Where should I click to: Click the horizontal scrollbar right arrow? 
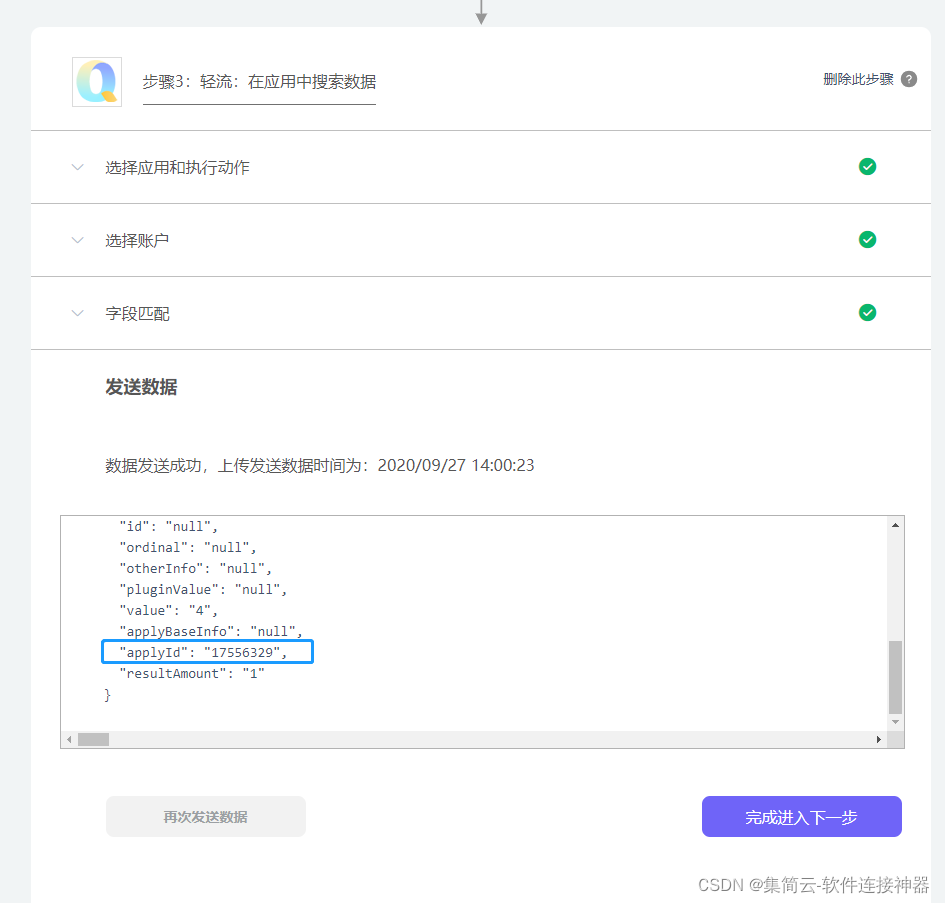879,739
